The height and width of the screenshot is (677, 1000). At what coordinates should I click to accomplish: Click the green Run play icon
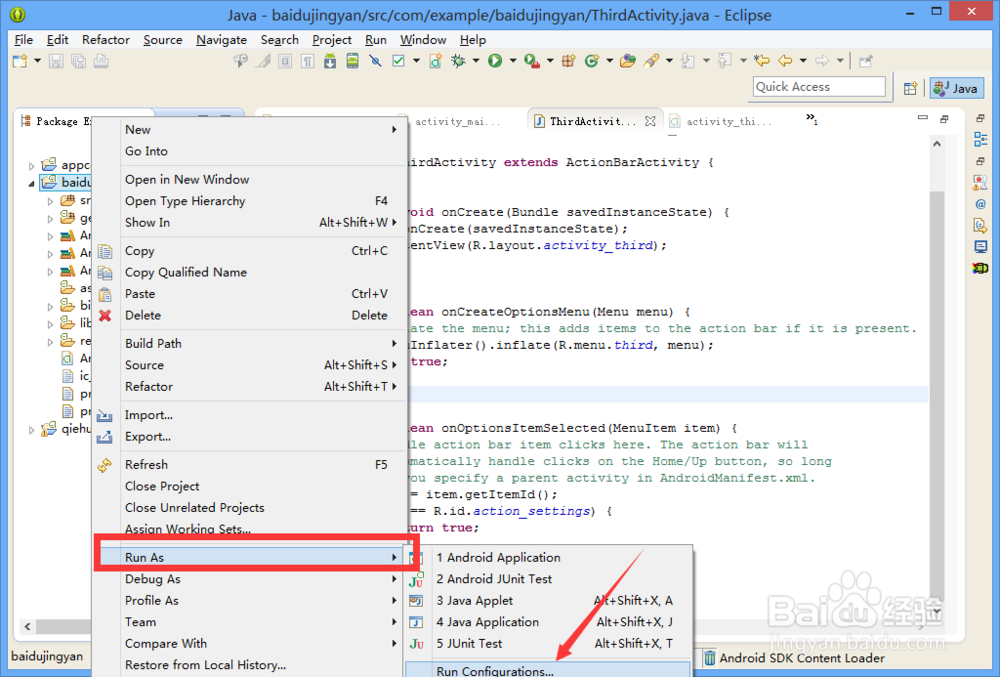[x=495, y=61]
